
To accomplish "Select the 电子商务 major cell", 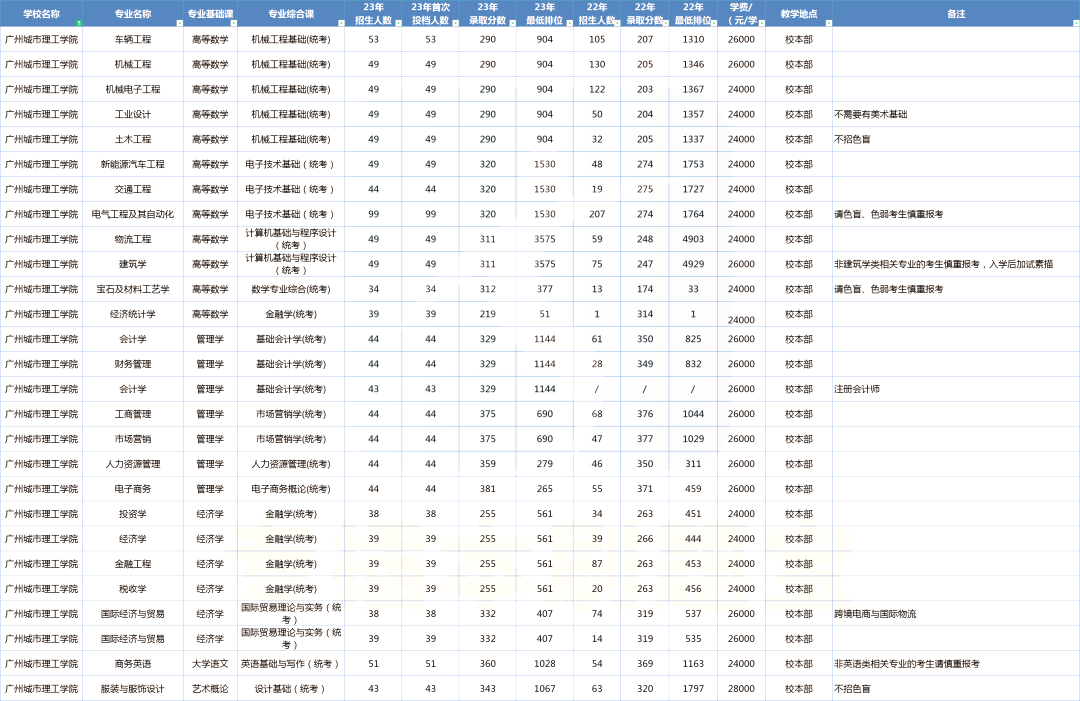I will tap(133, 489).
